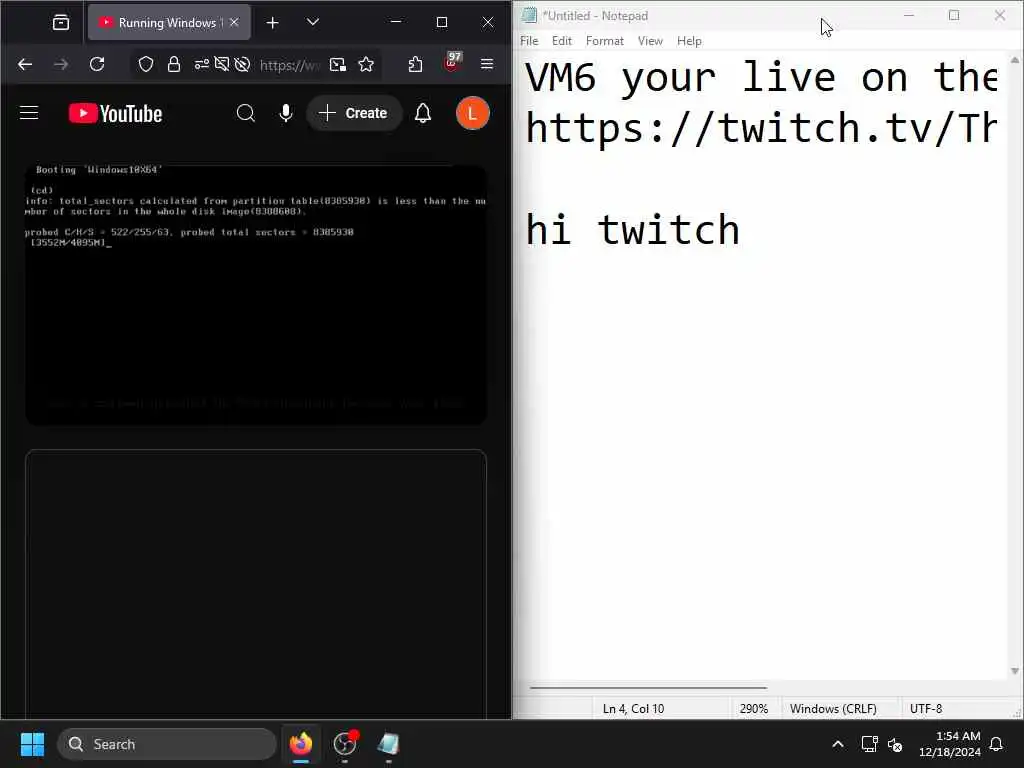Screen dimensions: 1024x768
Task: Open clock showing 1:54 AM
Action: 950,744
